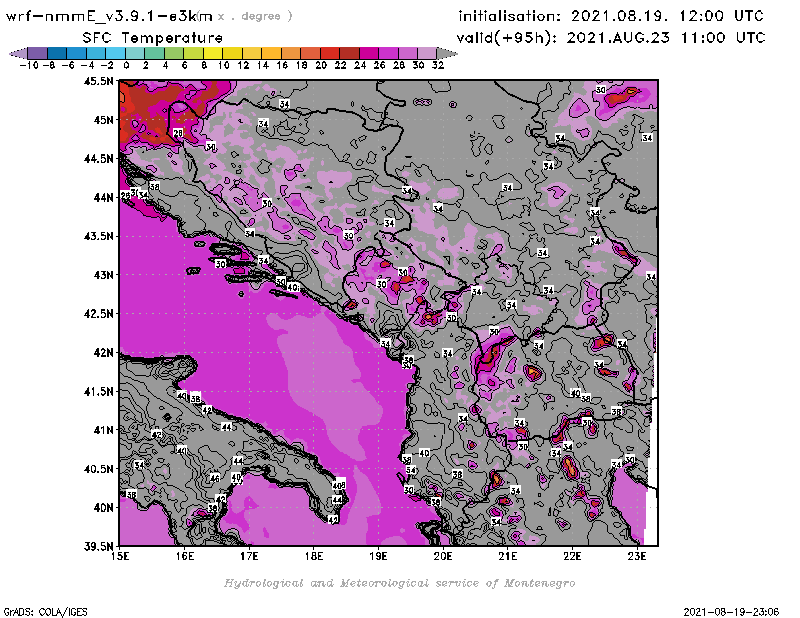This screenshot has width=800, height=618.
Task: Click the contour label '408' on the map
Action: coord(339,485)
